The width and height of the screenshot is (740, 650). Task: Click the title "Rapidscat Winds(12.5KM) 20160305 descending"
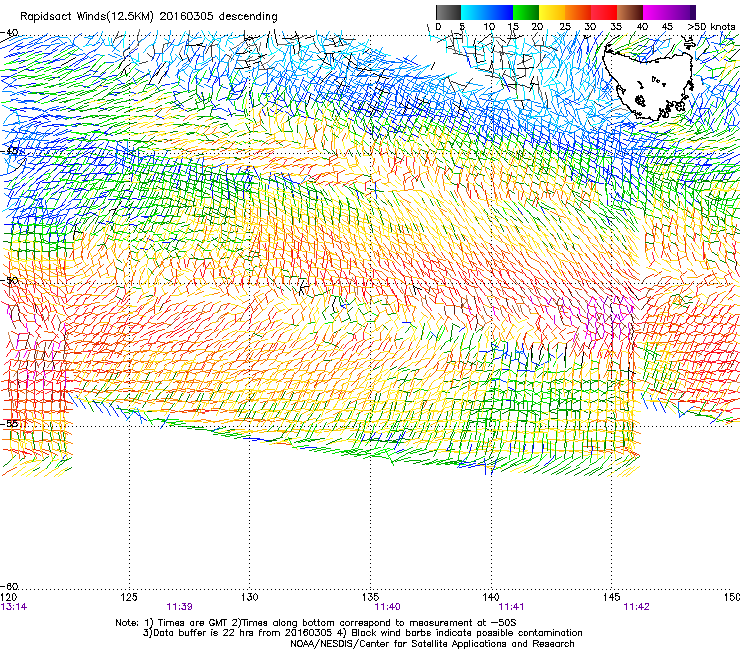point(149,16)
